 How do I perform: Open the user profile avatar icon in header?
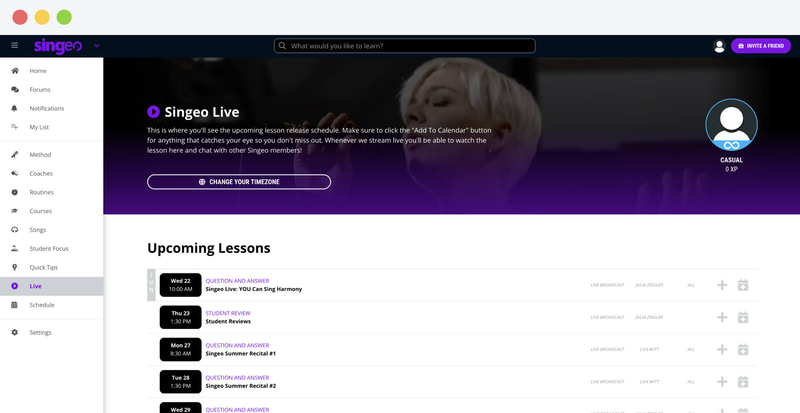(719, 46)
